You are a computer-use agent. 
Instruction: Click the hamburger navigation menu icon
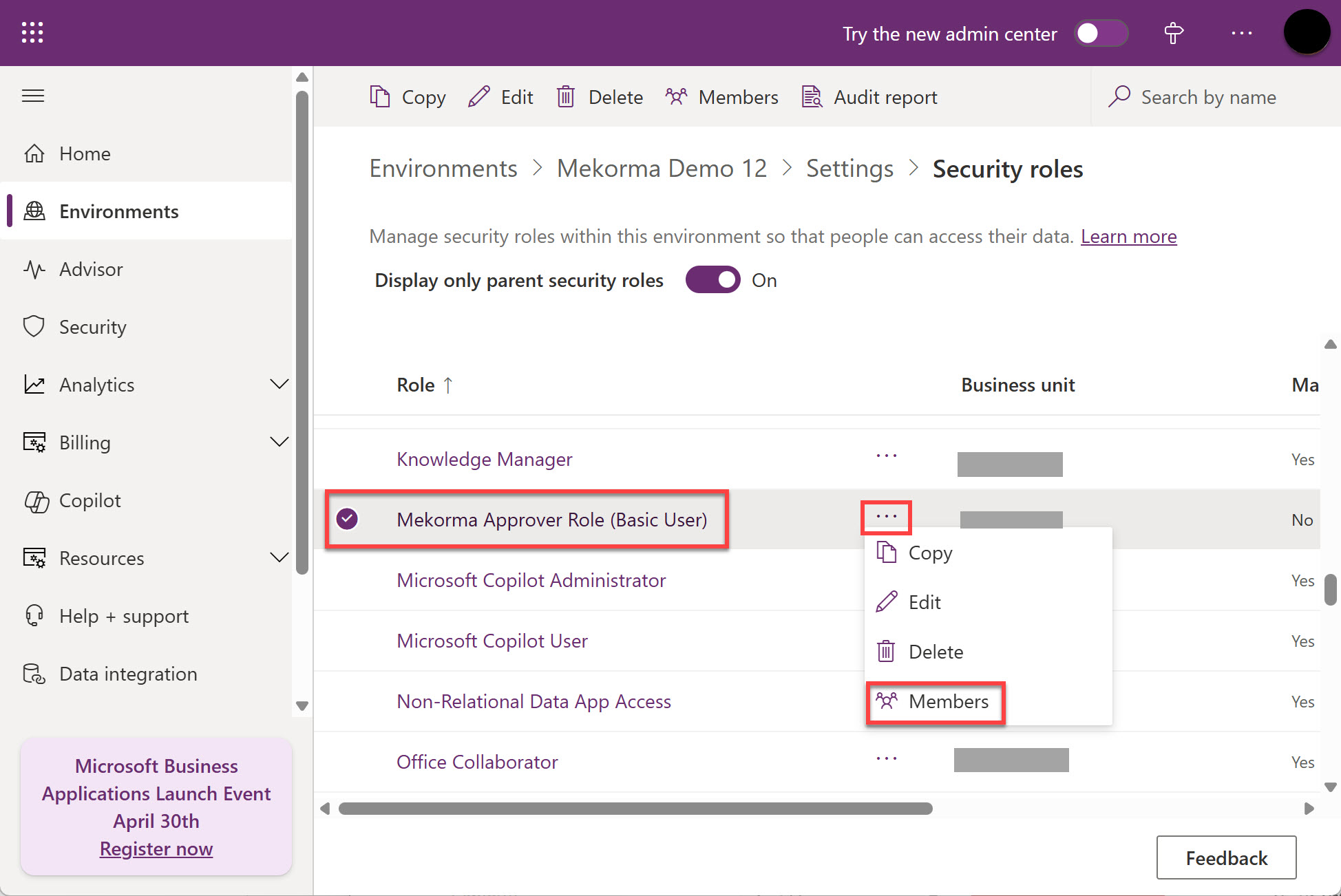[x=33, y=96]
